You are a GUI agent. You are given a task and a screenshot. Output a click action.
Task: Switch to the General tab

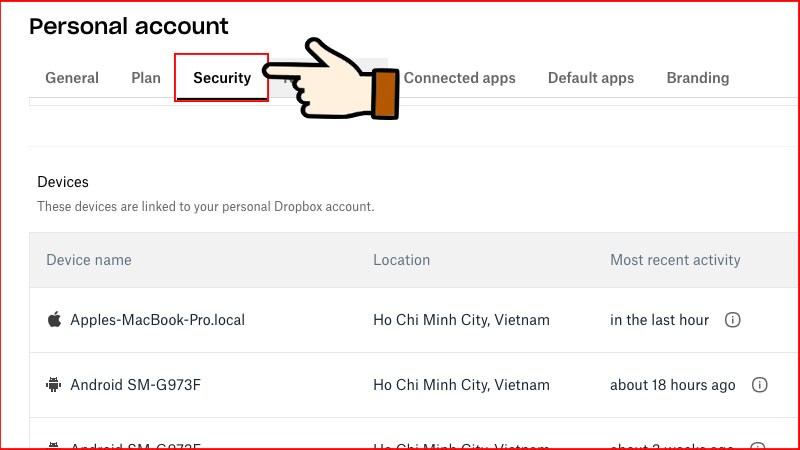coord(72,78)
